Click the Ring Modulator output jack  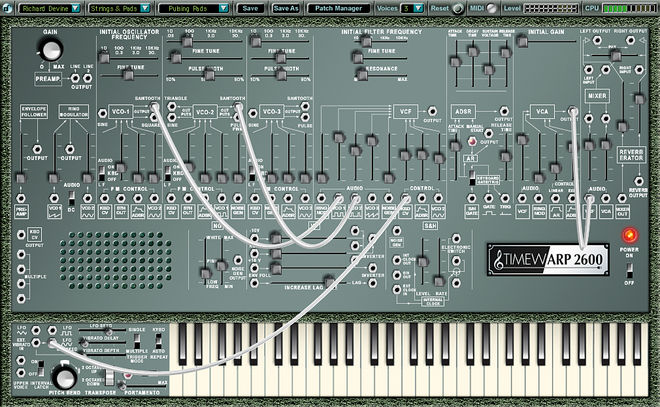pyautogui.click(x=70, y=149)
